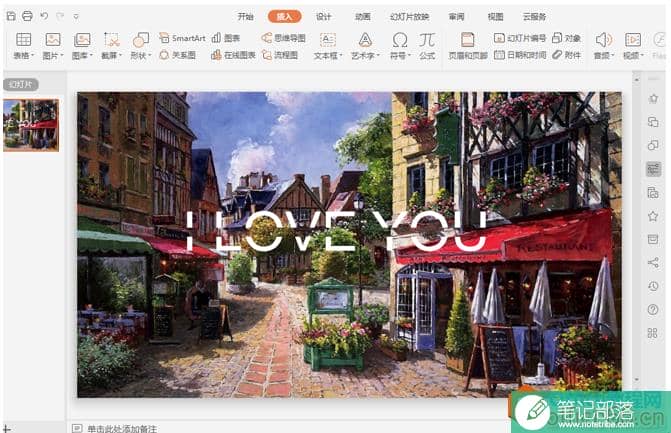
Task: Click the 单击此处添加备注 notes field
Action: (122, 428)
